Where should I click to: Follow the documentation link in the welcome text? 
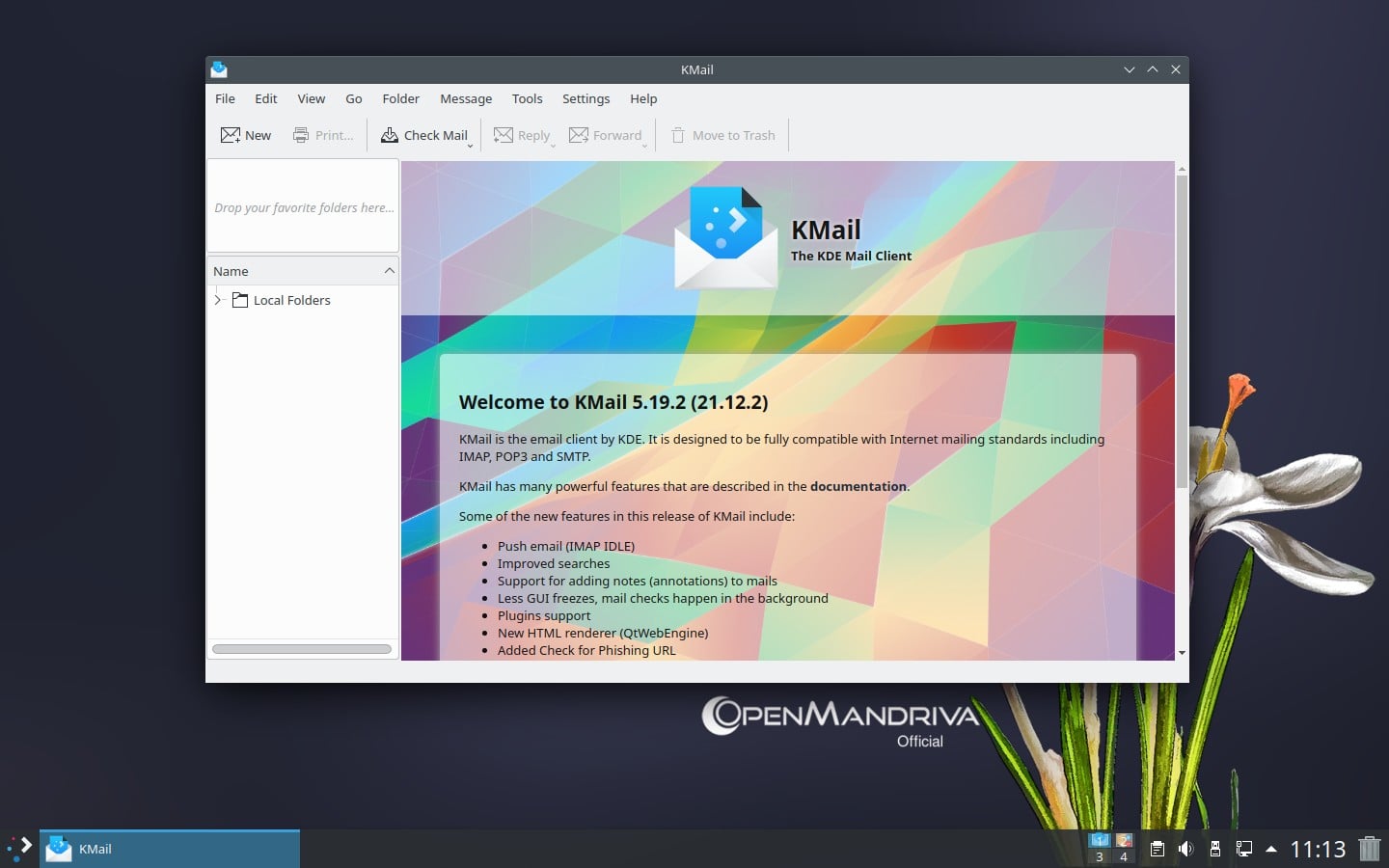click(858, 486)
